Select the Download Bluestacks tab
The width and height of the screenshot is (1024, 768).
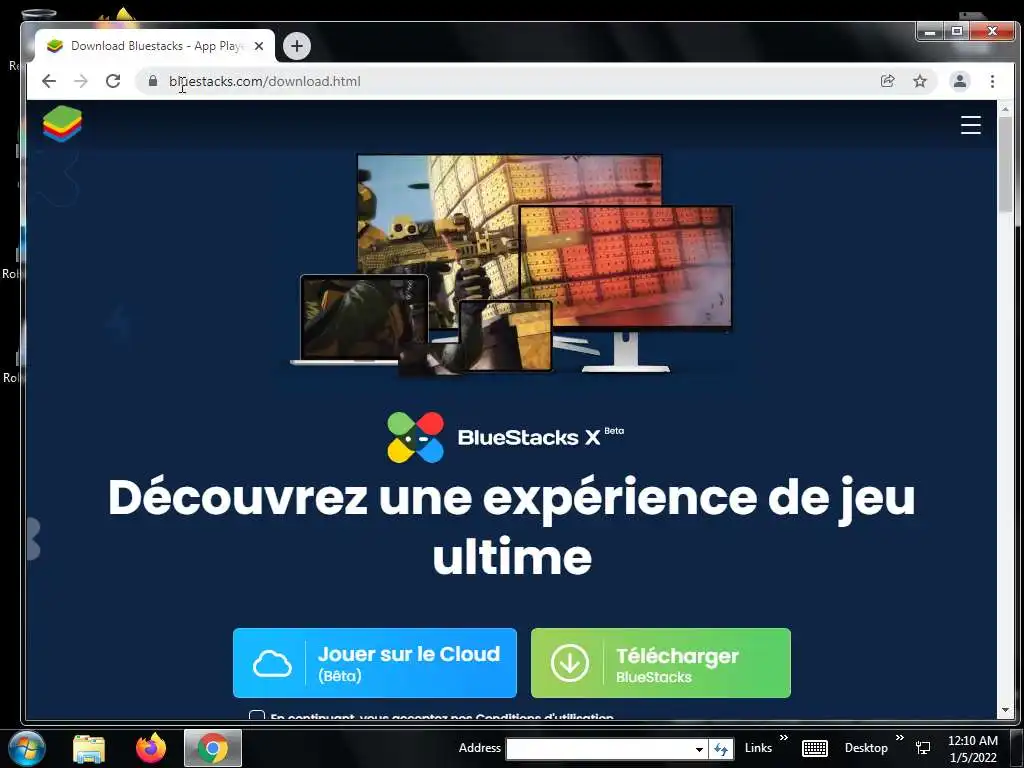point(156,46)
